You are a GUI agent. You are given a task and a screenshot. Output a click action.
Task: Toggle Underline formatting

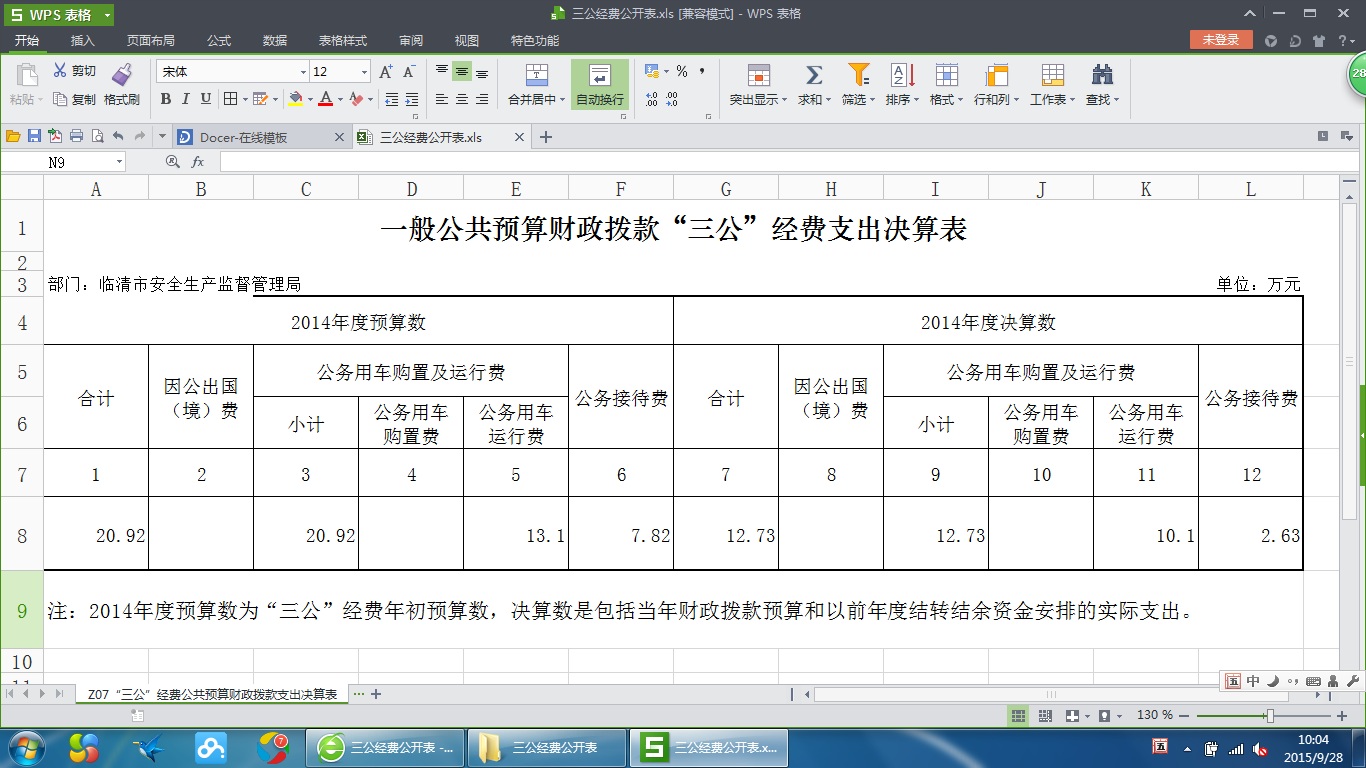click(x=206, y=99)
